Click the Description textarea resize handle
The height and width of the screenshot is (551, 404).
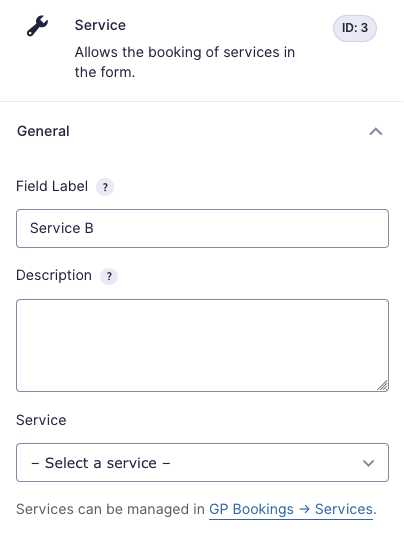[x=382, y=385]
